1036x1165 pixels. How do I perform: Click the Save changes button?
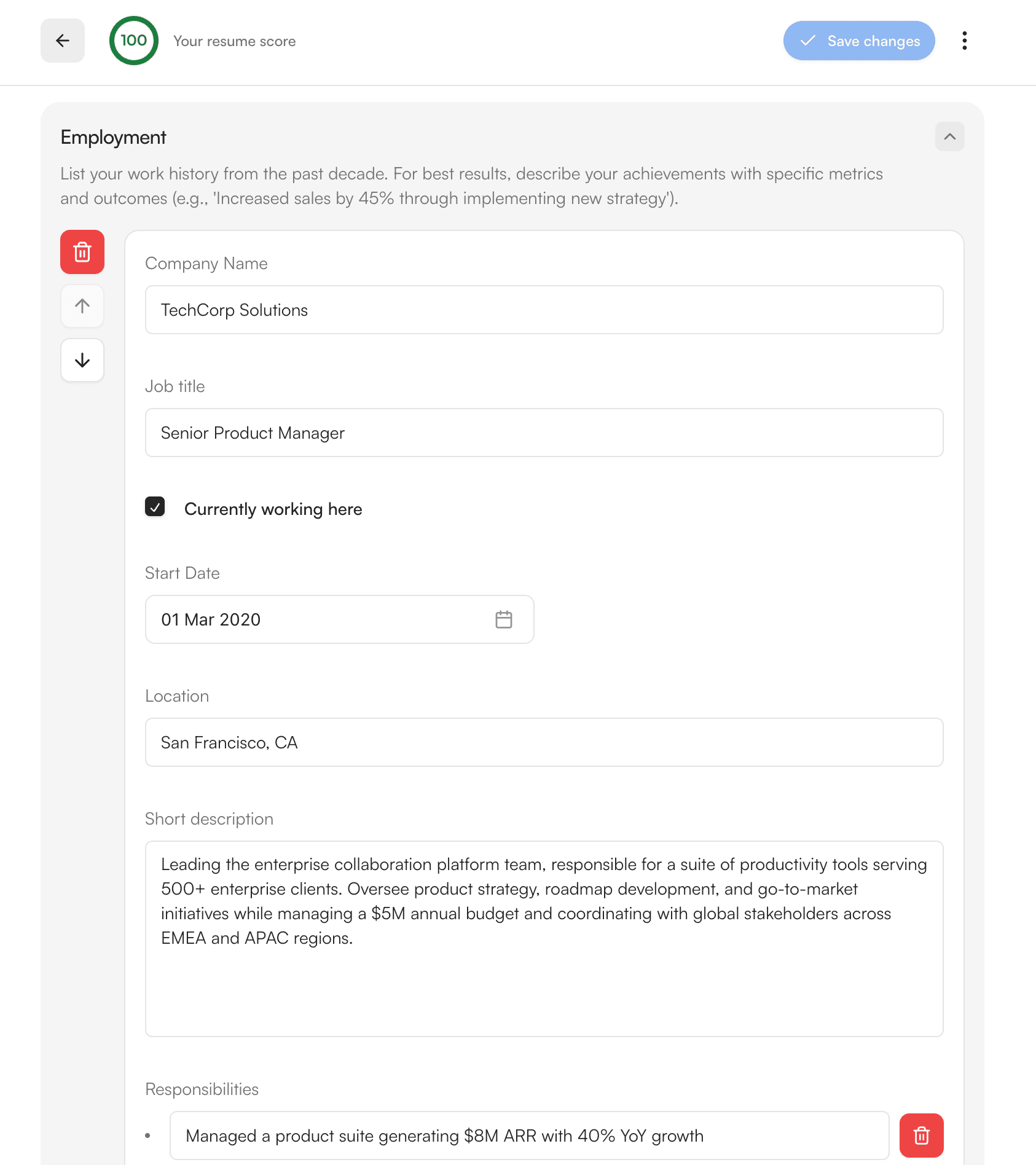point(858,41)
